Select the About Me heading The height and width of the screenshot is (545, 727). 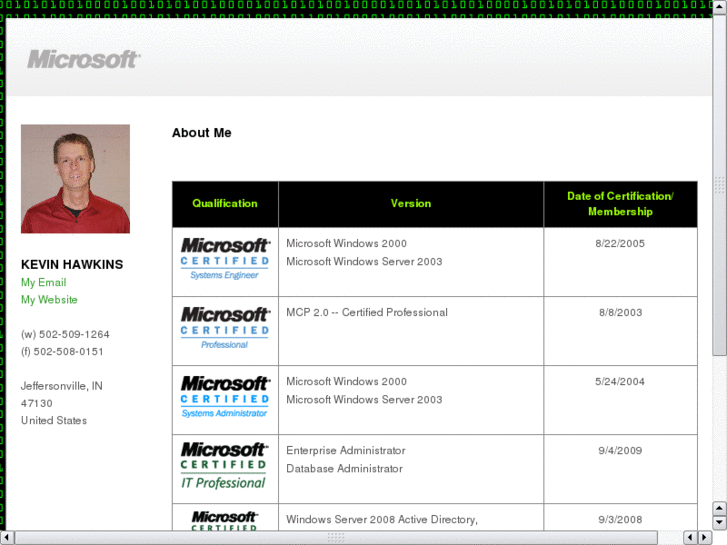point(202,133)
